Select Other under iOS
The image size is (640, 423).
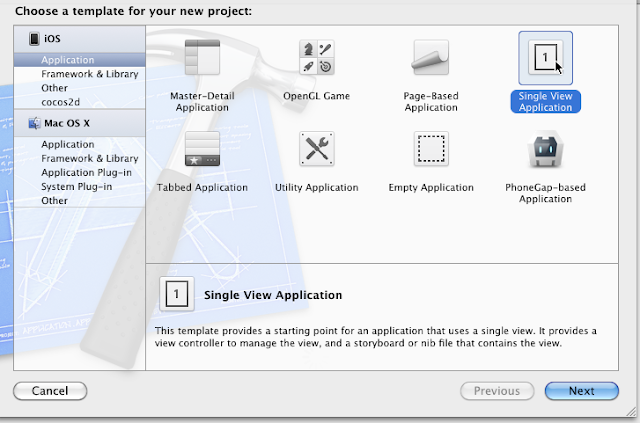tap(55, 88)
